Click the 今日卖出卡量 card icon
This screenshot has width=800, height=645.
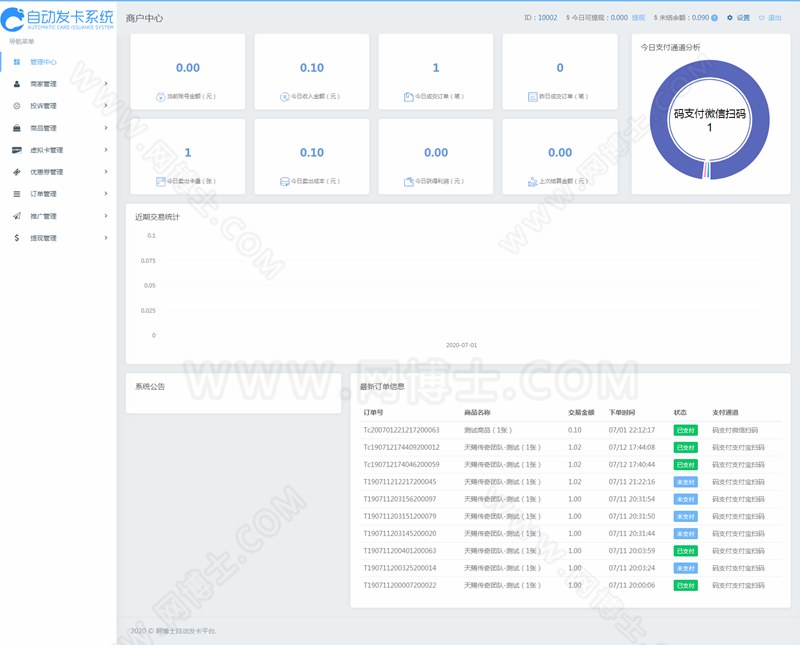coord(160,181)
